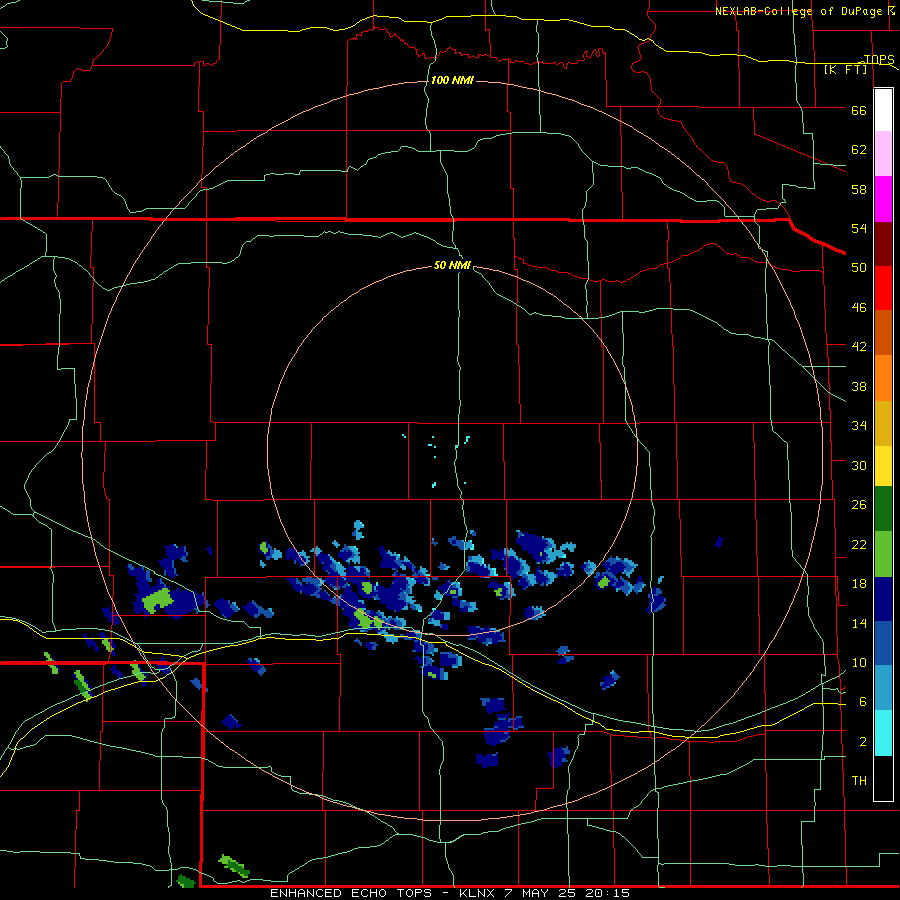Screen dimensions: 900x900
Task: Click the bright red 50 kft legend swatch
Action: pos(883,288)
